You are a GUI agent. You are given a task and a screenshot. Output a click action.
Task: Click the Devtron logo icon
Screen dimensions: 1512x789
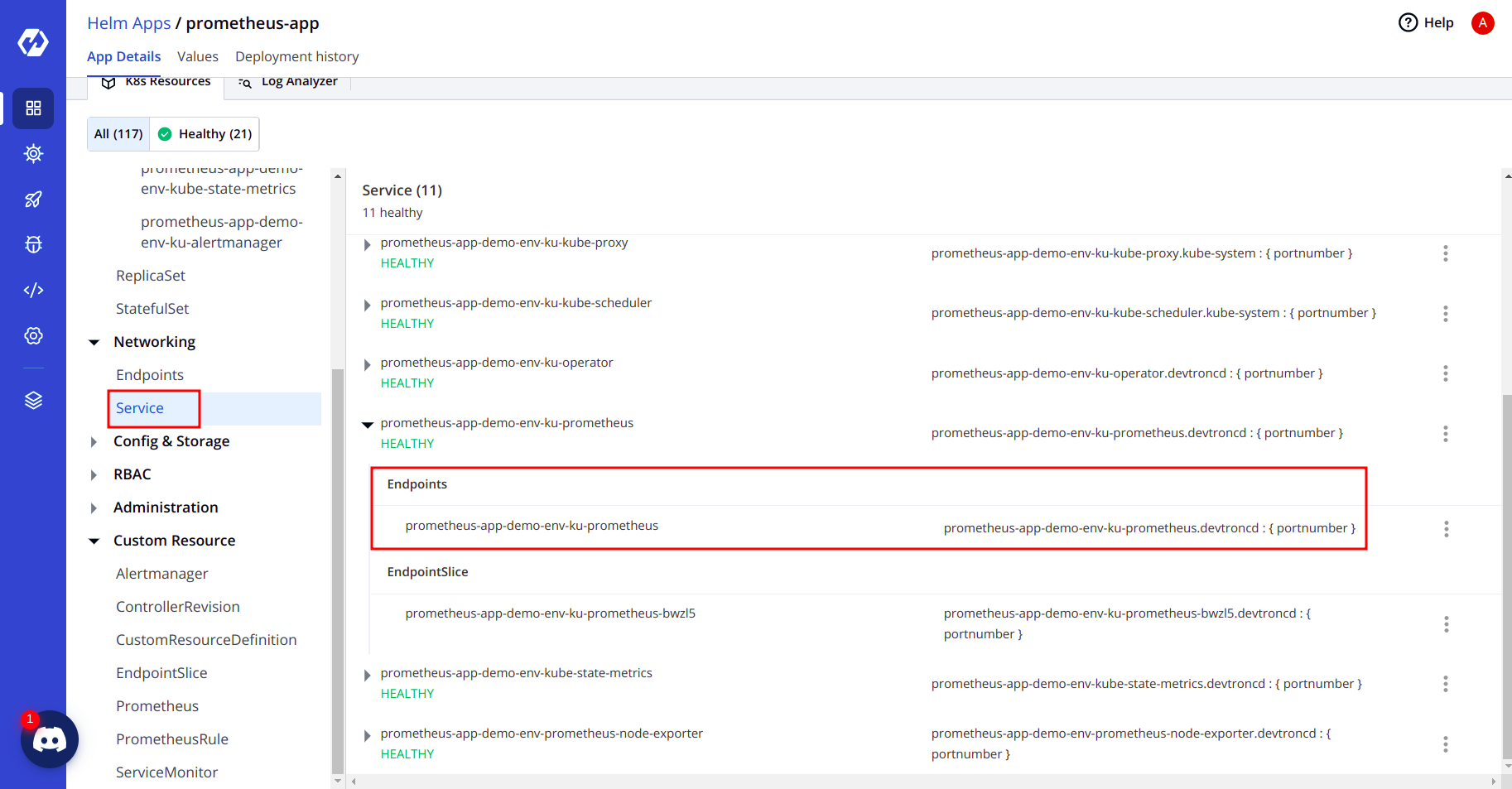pos(33,42)
